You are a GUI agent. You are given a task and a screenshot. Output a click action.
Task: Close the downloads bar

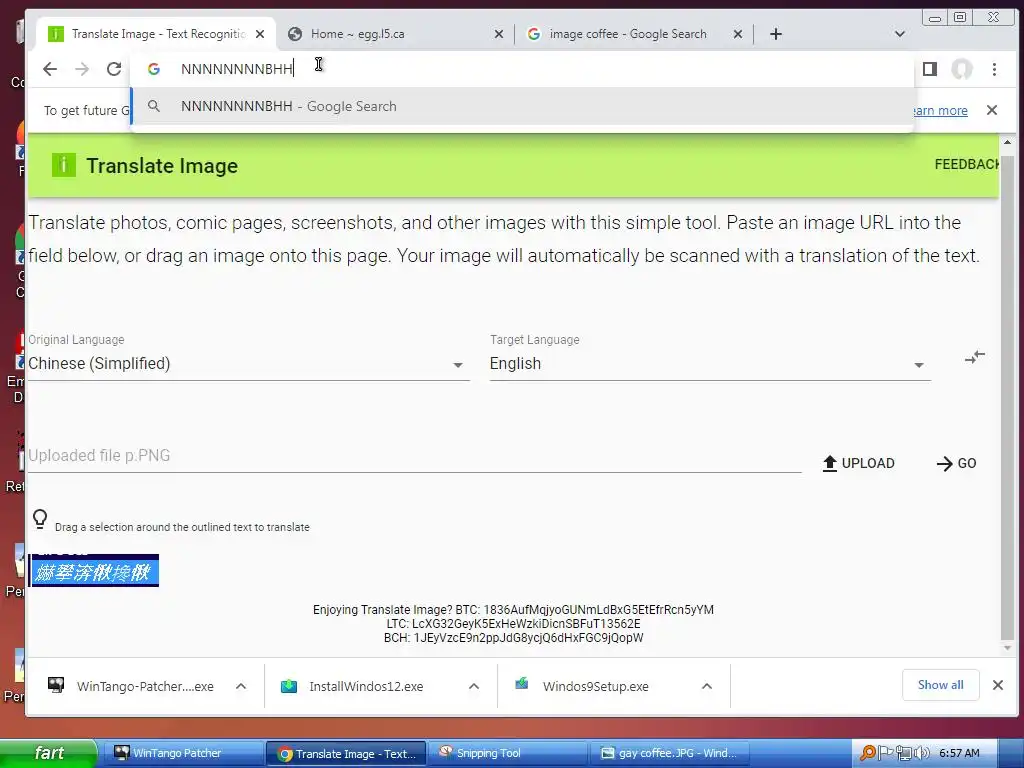[x=998, y=685]
